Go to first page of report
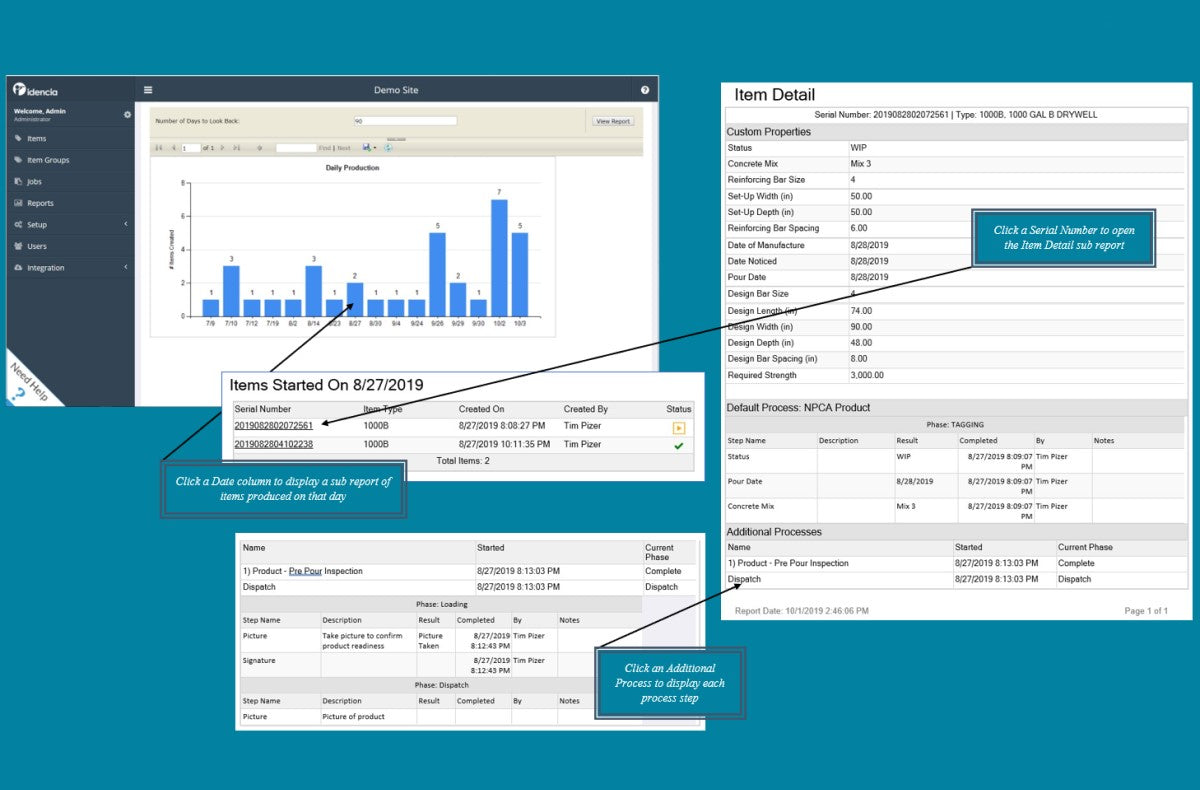The height and width of the screenshot is (790, 1200). click(x=159, y=147)
